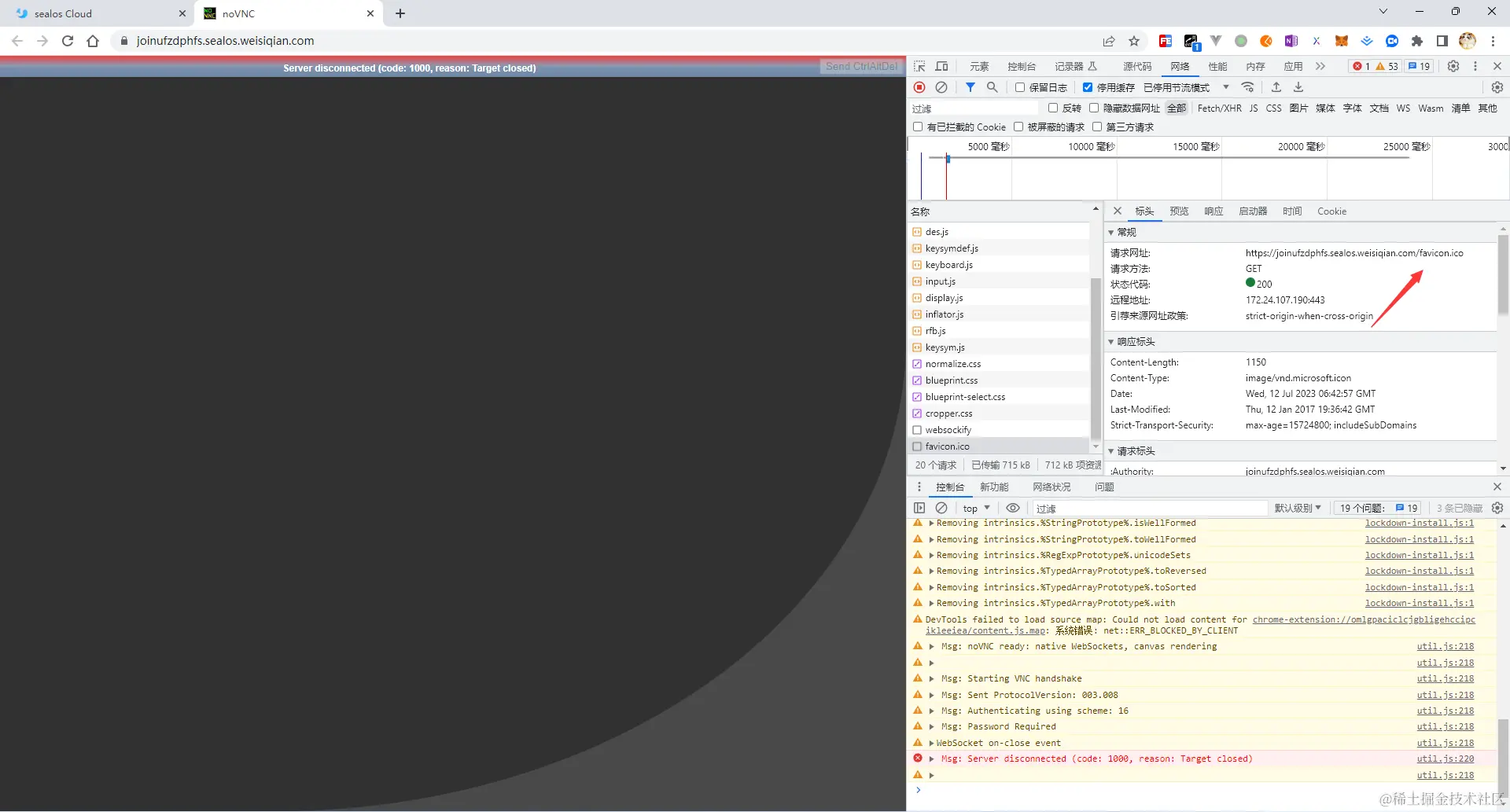Collapse the 常规 section
The image size is (1510, 812).
[x=1111, y=232]
